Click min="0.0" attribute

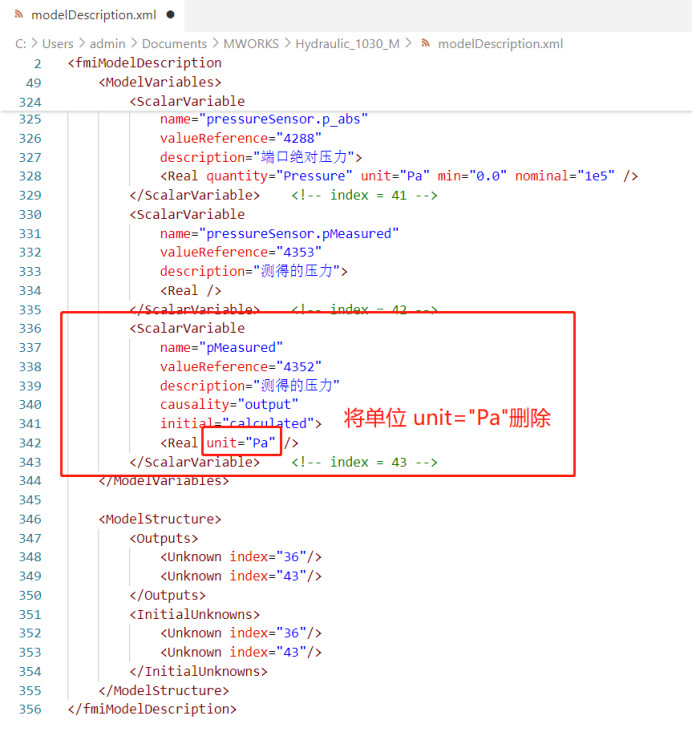click(472, 176)
